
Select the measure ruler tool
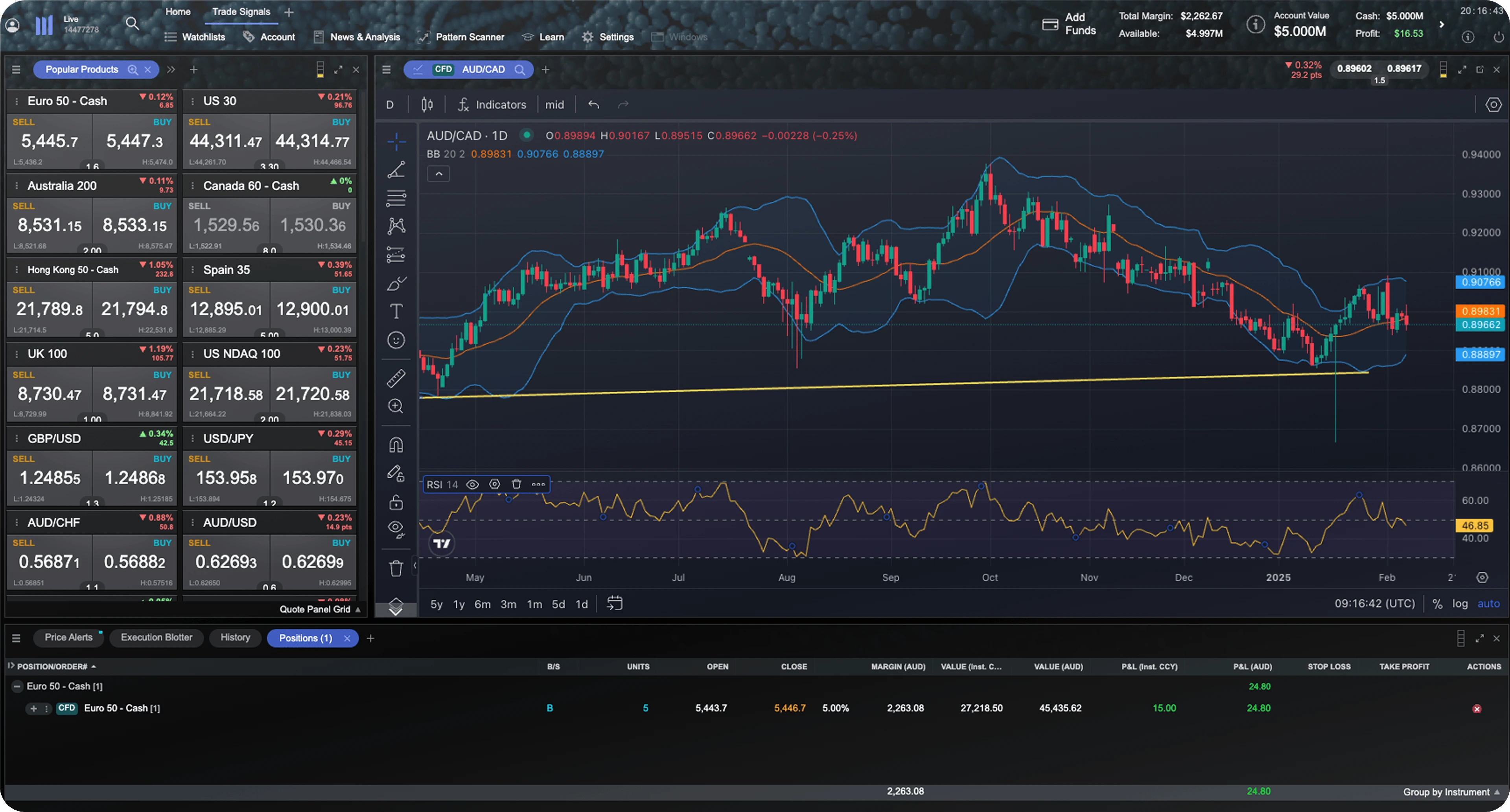pos(397,378)
